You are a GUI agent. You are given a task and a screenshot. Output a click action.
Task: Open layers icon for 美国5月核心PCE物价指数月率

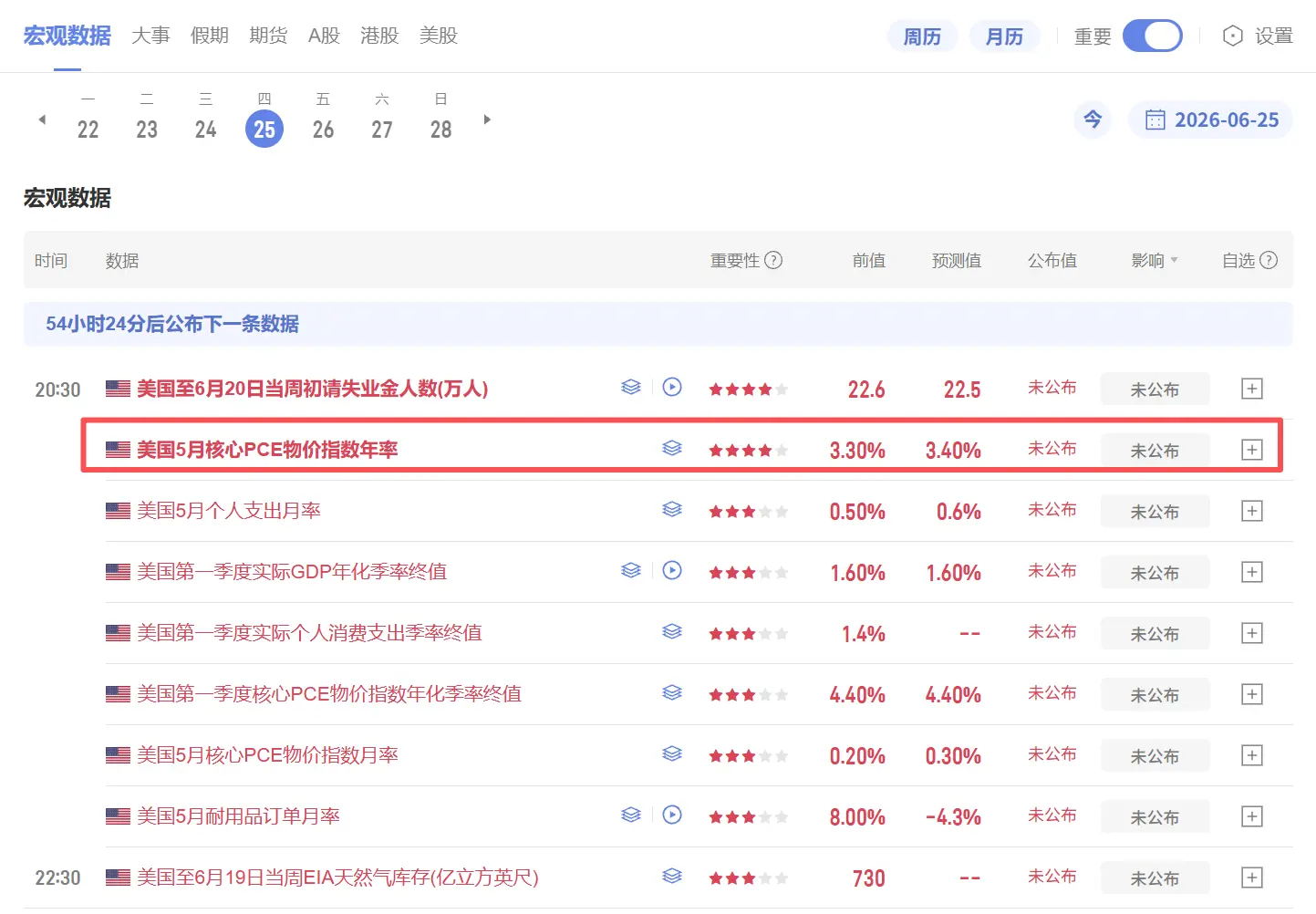click(672, 753)
